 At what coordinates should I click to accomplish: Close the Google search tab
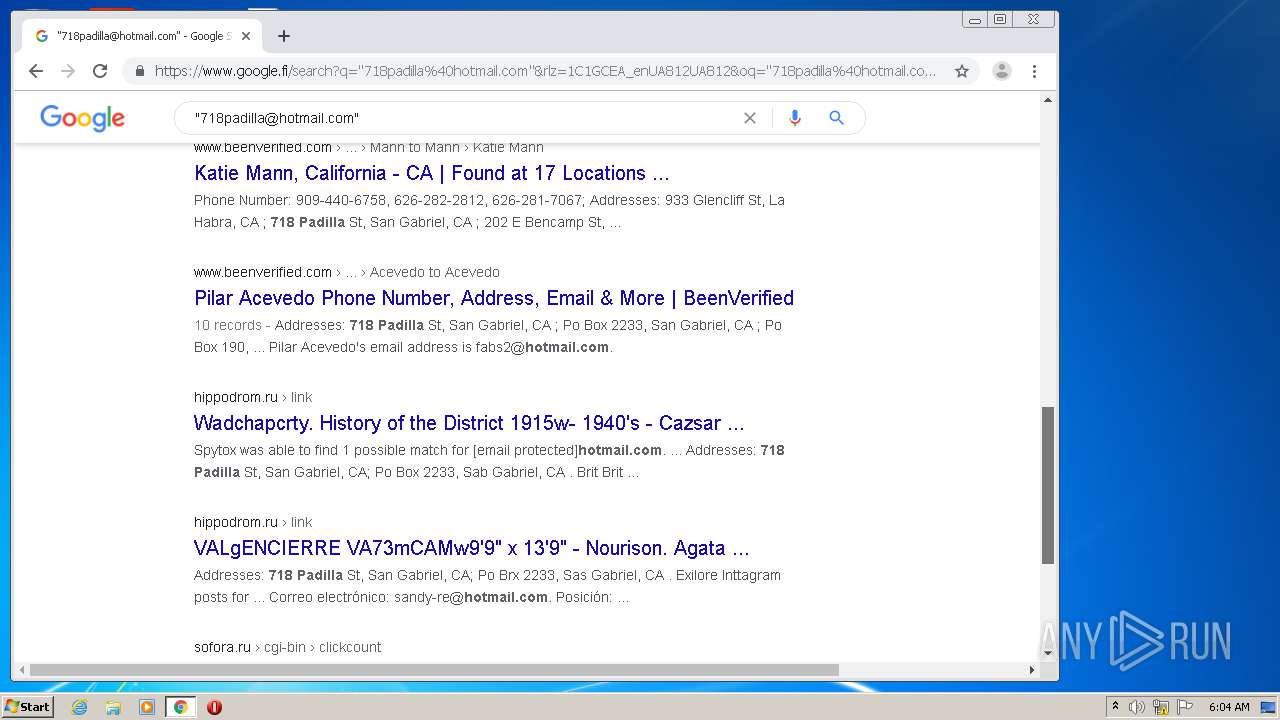[246, 36]
